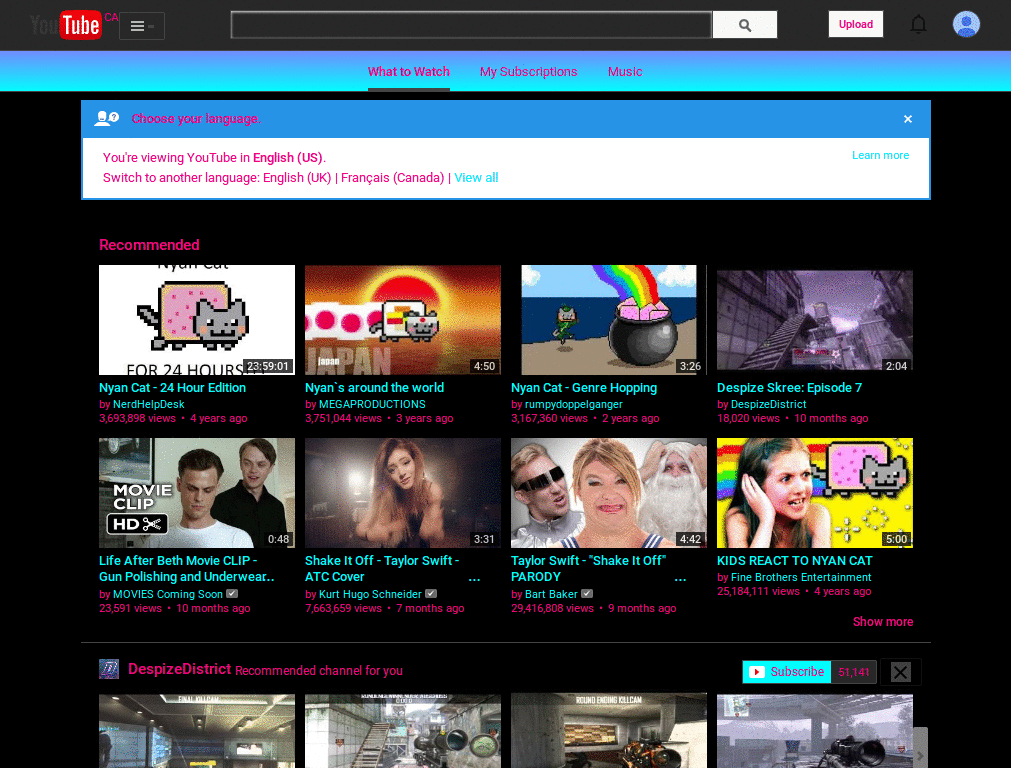The height and width of the screenshot is (768, 1024).
Task: Open Nyan Cat 24 Hour Edition thumbnail
Action: [x=197, y=320]
